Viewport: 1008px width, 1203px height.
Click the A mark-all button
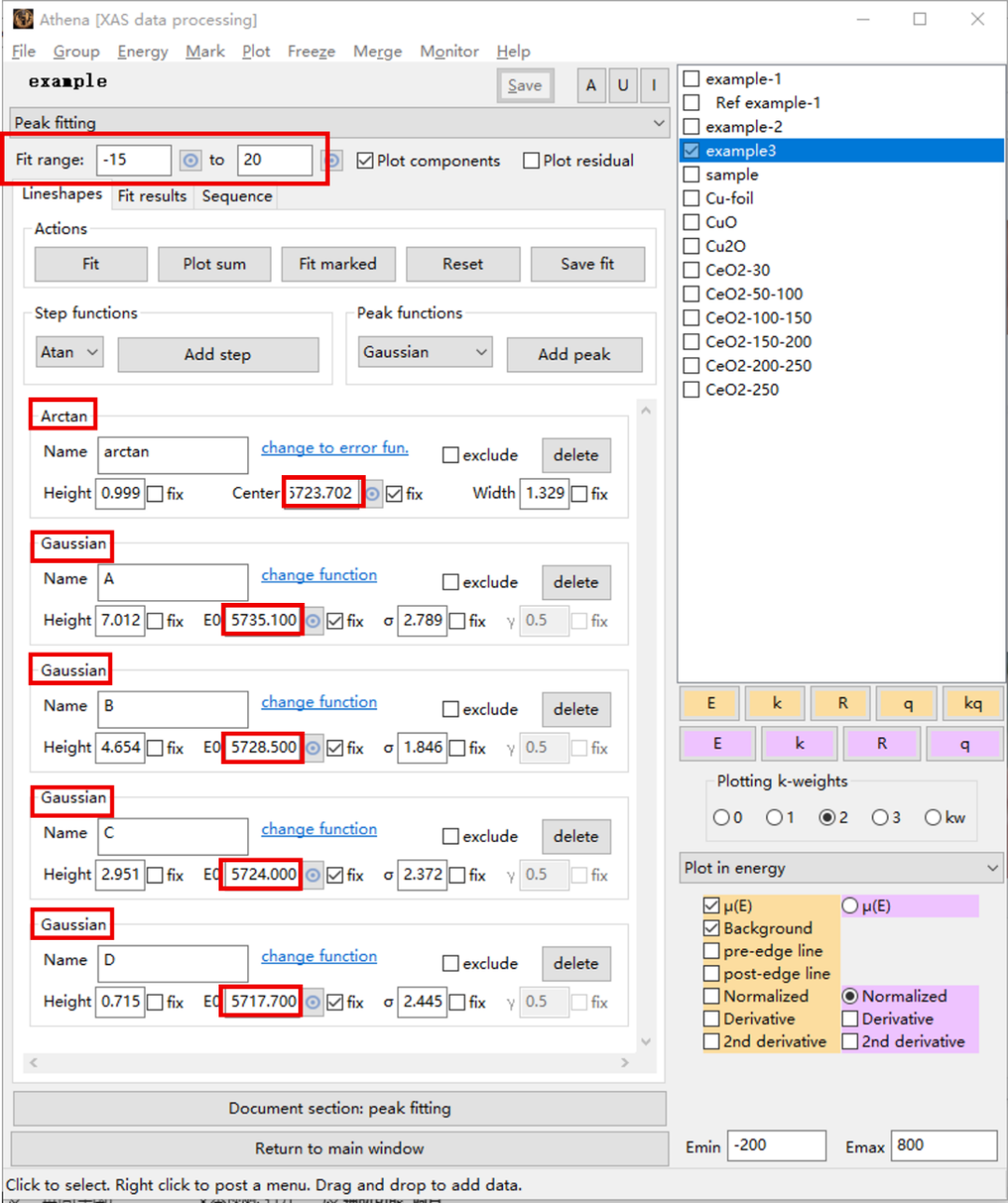point(591,86)
